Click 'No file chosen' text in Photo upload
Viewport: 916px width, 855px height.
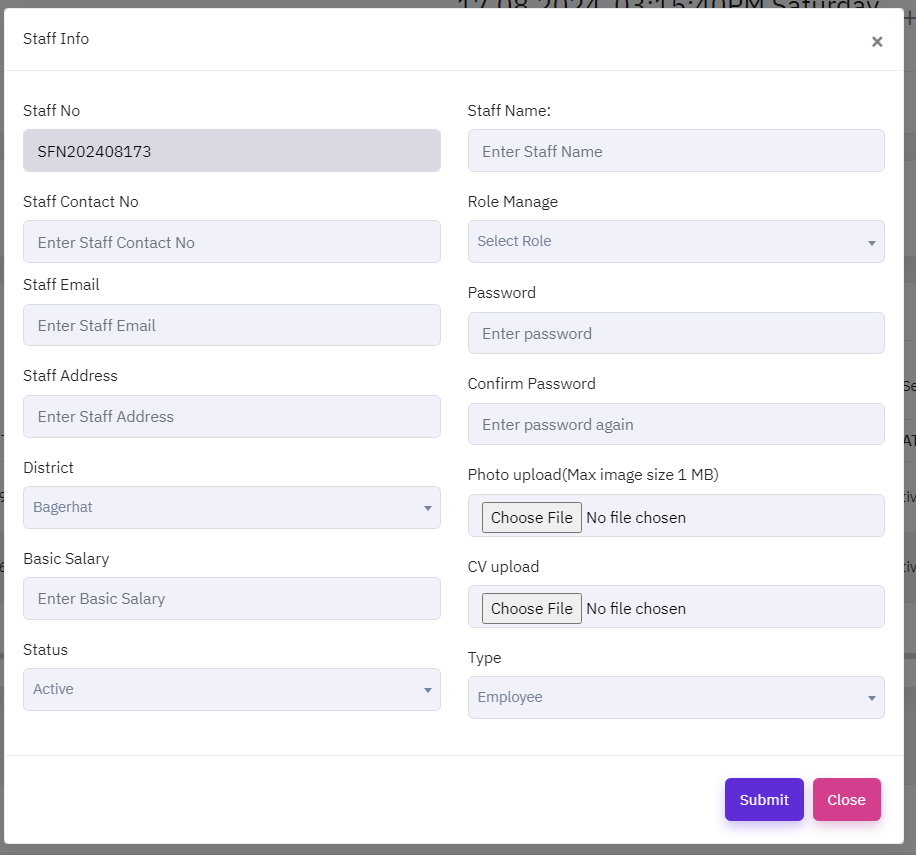(636, 517)
